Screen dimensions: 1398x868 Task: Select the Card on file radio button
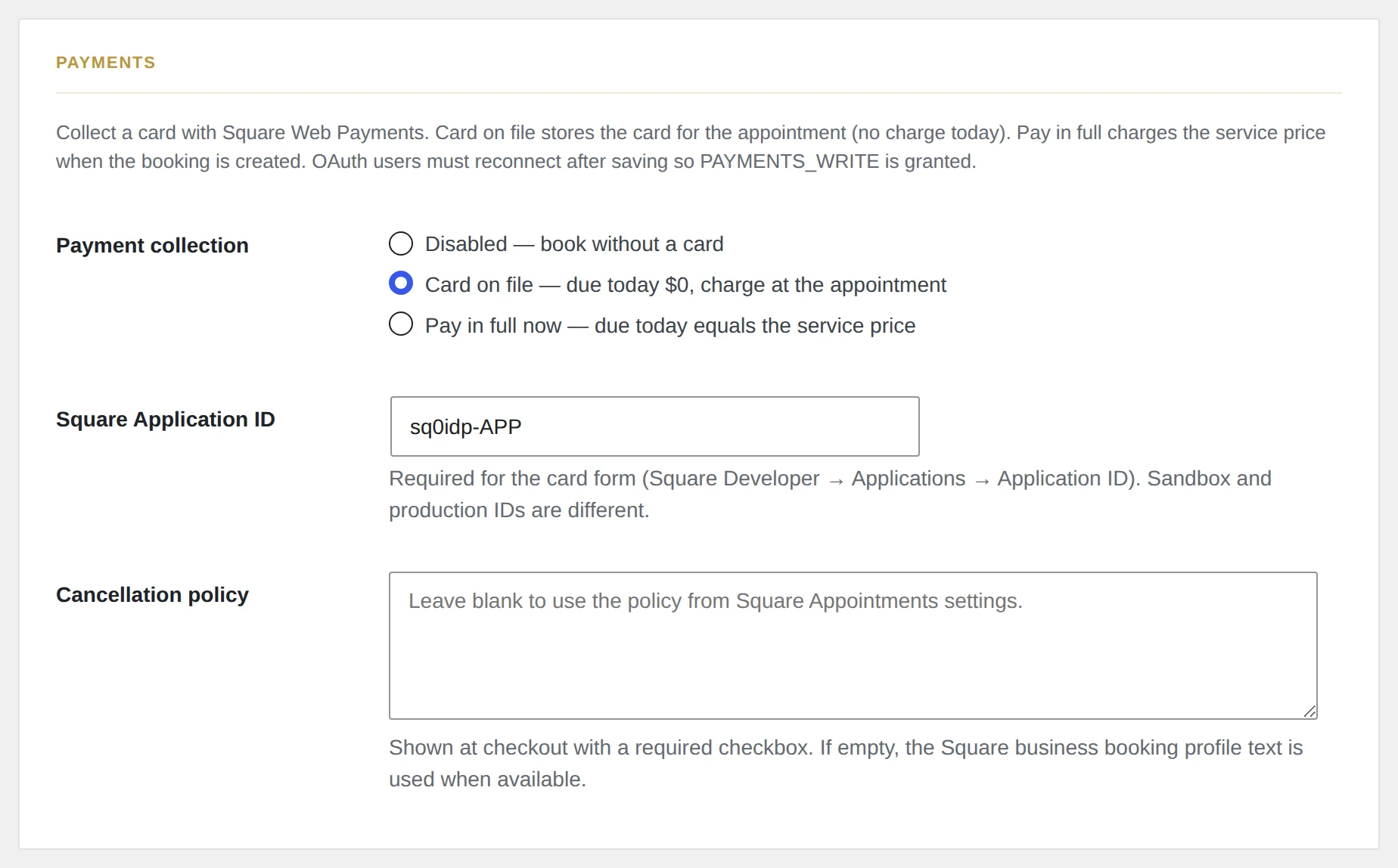401,284
